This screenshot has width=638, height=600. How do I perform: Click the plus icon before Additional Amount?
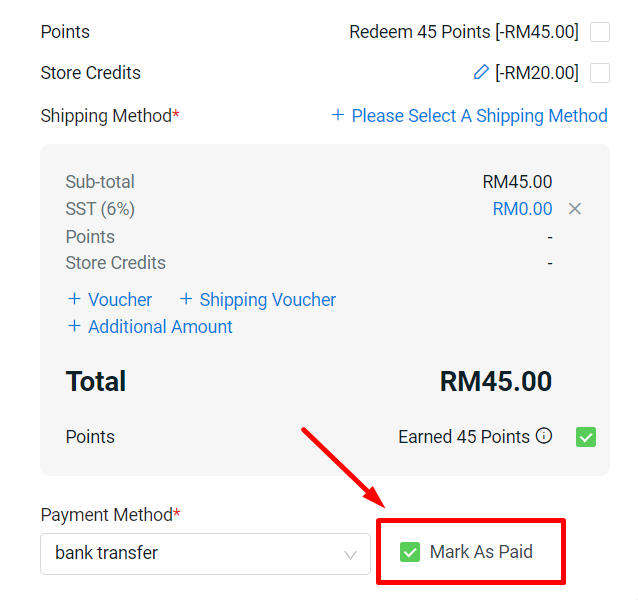(74, 326)
